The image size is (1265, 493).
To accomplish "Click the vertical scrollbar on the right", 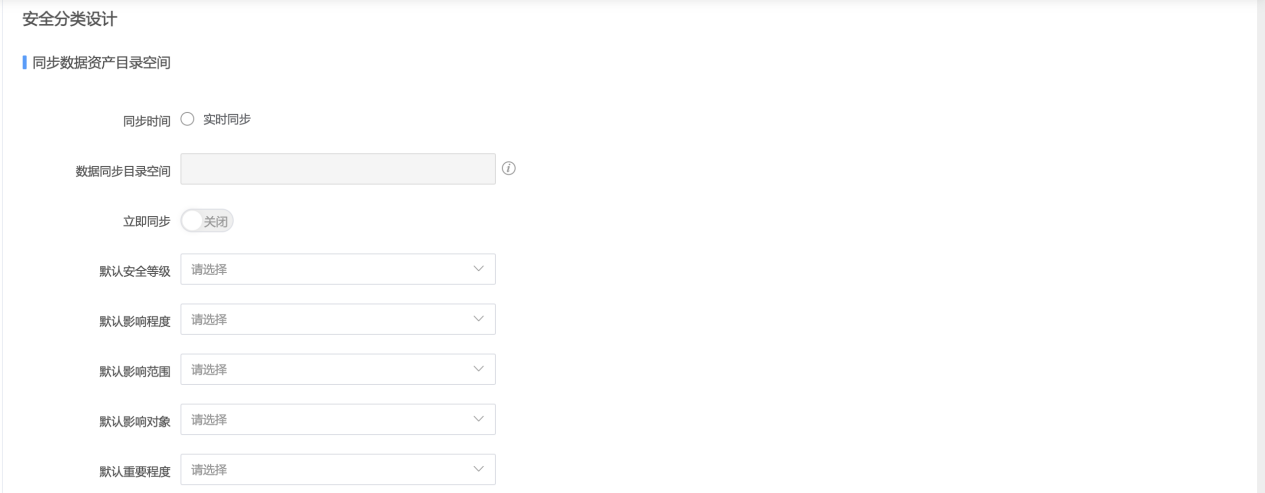I will point(1260,246).
